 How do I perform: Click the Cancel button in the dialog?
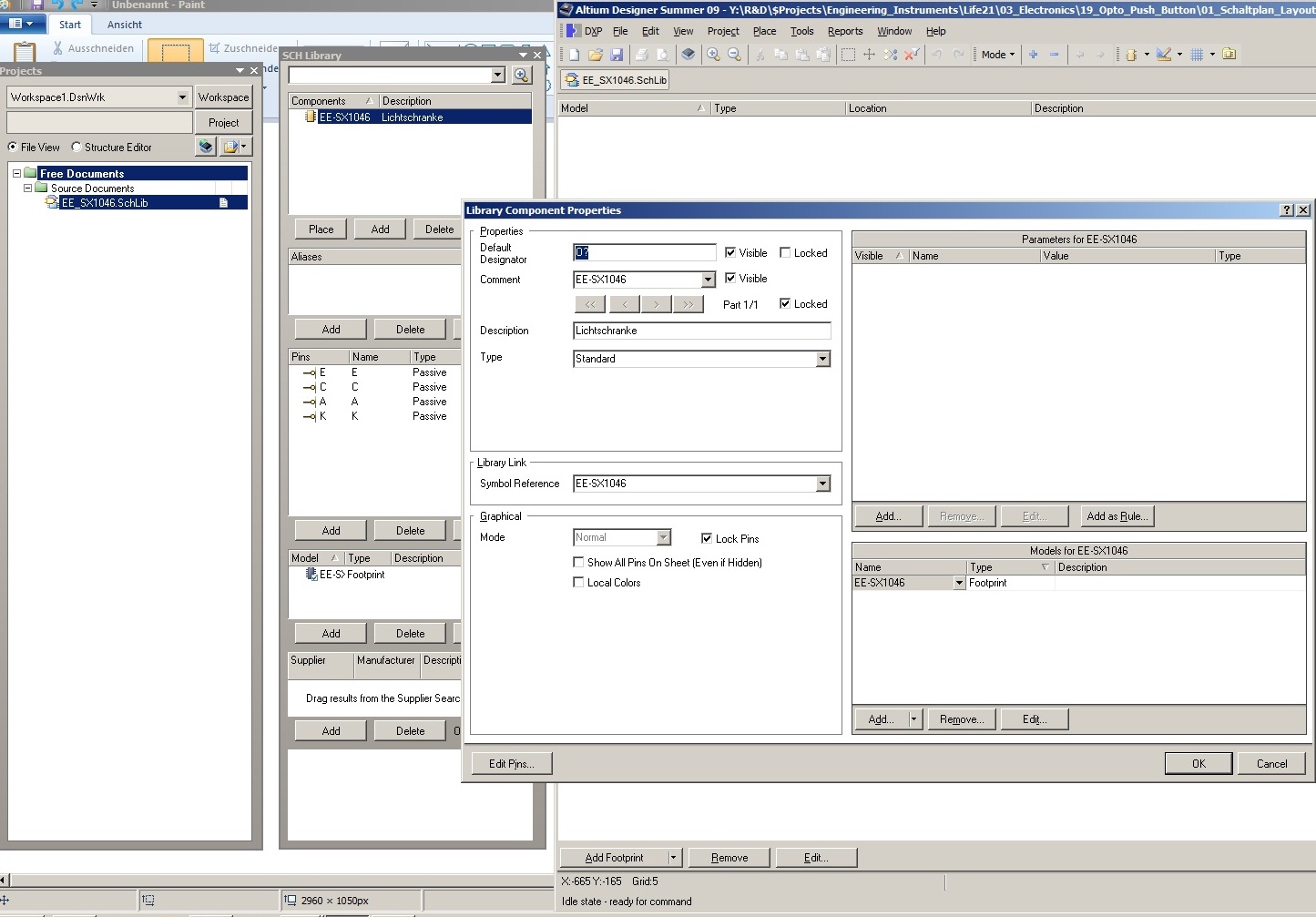[1271, 764]
